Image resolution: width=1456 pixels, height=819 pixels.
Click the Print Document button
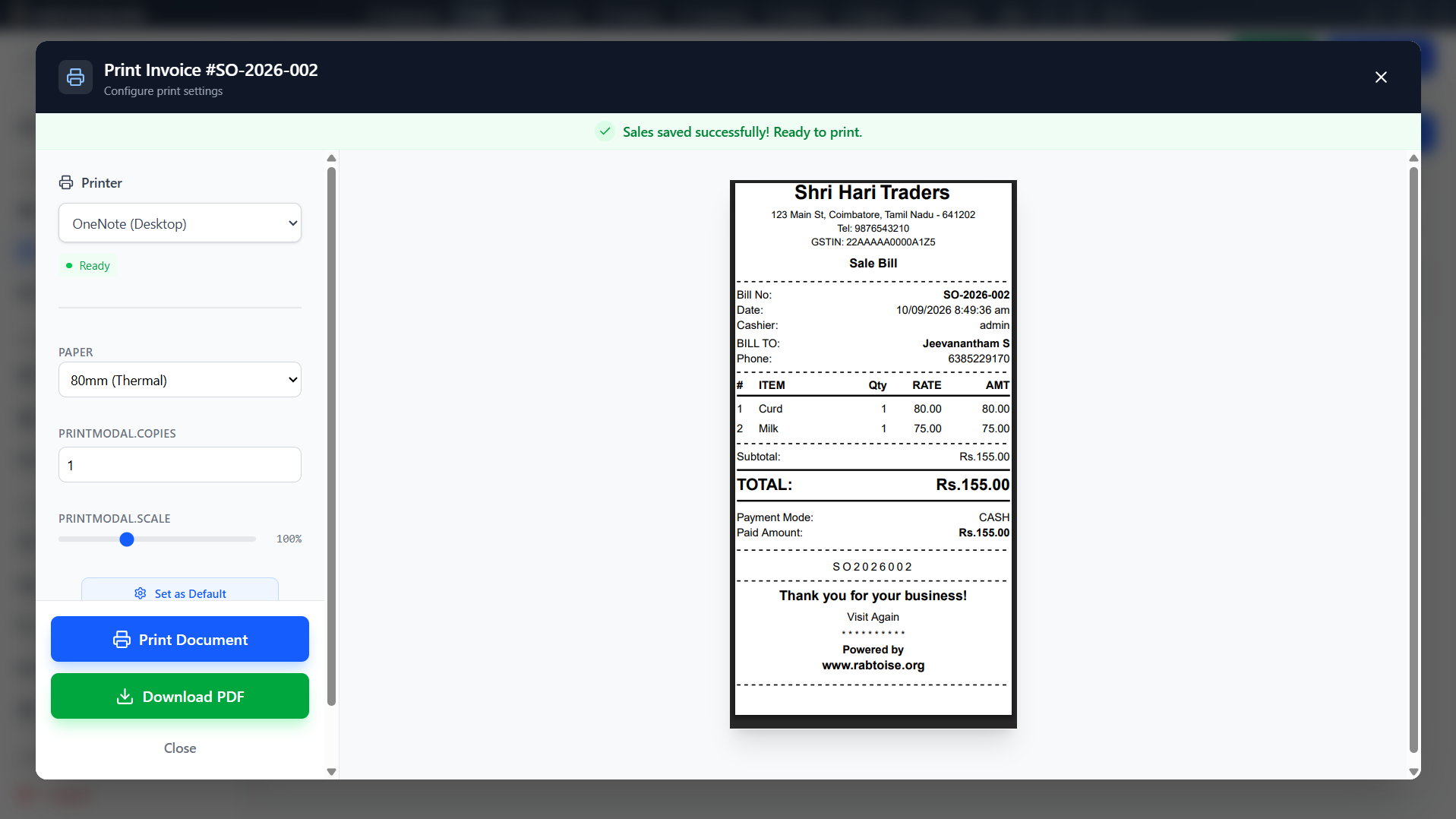pos(180,639)
